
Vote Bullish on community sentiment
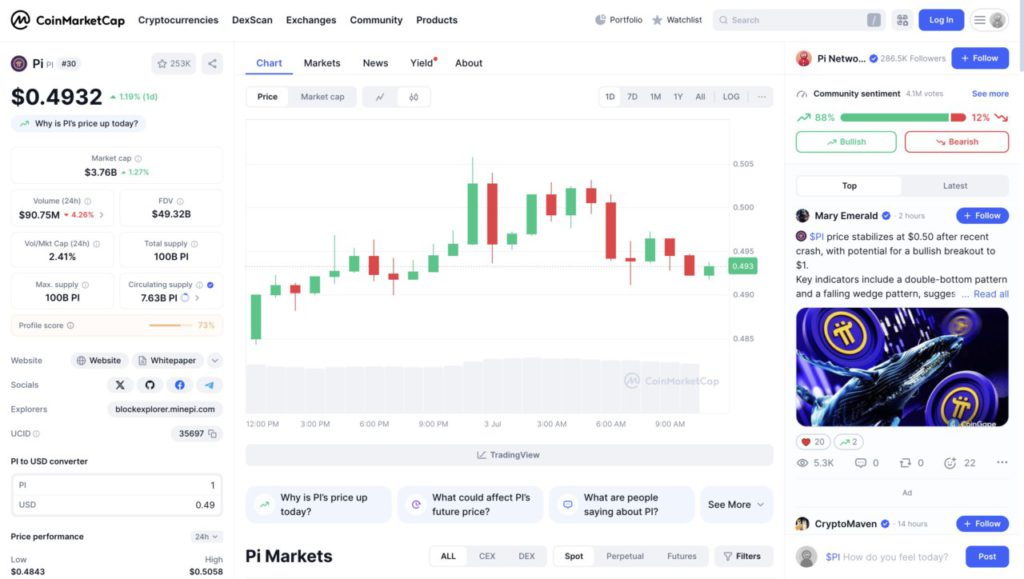click(x=846, y=142)
